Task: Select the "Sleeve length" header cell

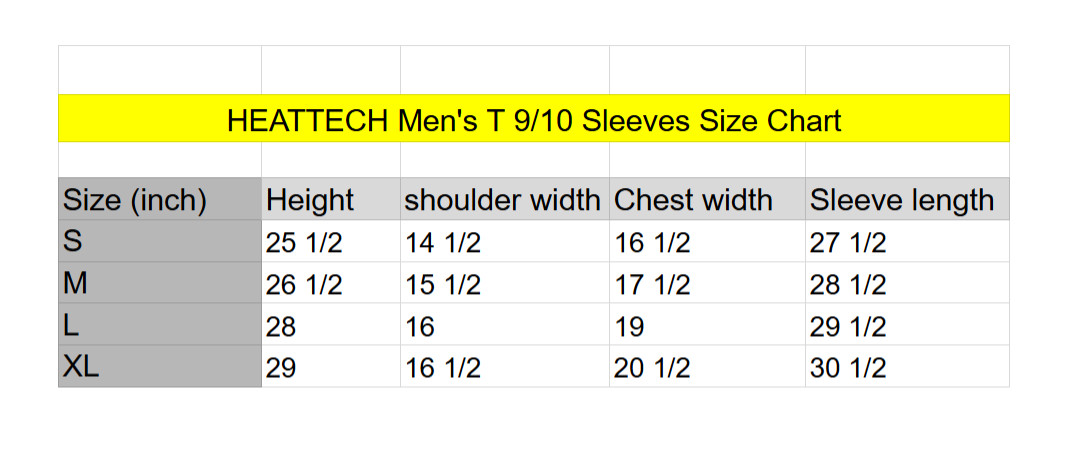Action: tap(906, 200)
